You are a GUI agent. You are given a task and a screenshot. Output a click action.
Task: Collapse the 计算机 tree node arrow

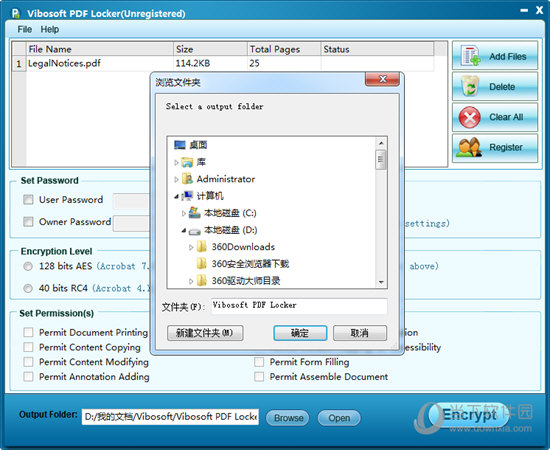coord(176,196)
